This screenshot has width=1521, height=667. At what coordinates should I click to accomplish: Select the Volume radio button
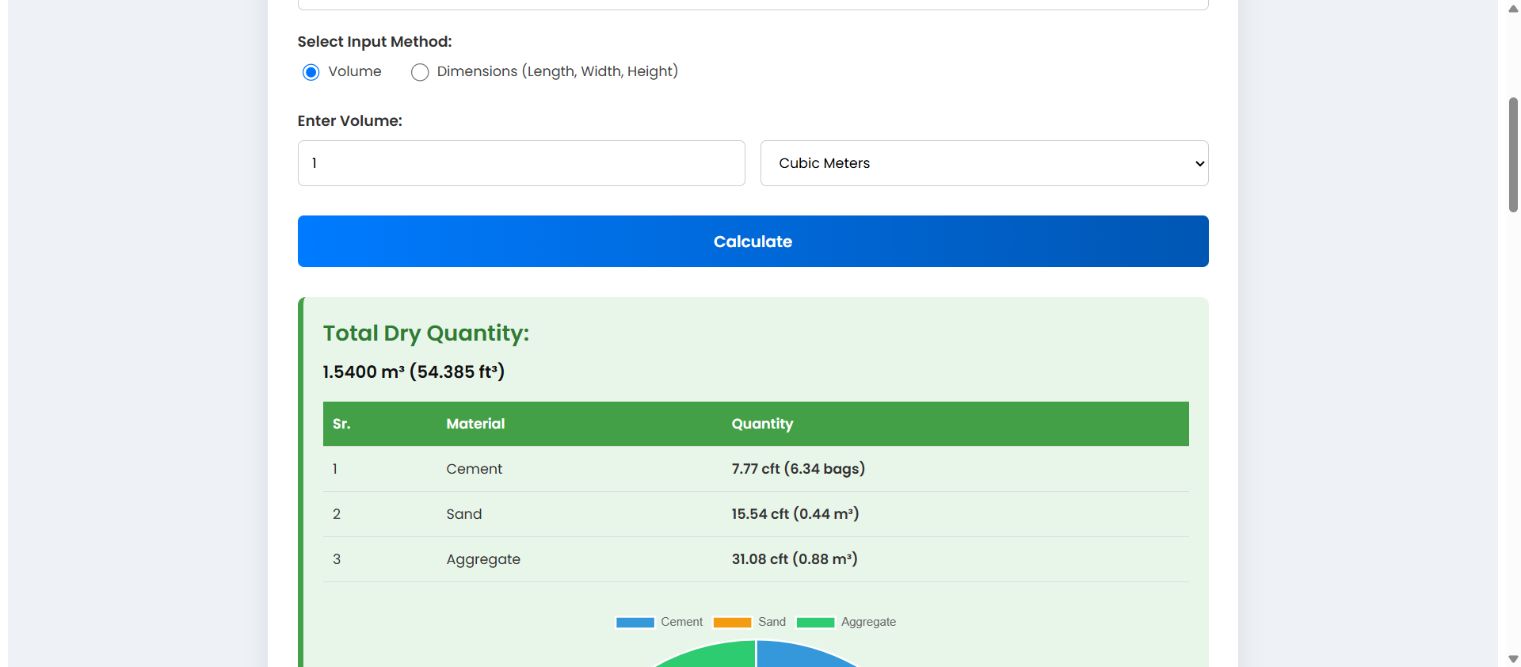311,72
